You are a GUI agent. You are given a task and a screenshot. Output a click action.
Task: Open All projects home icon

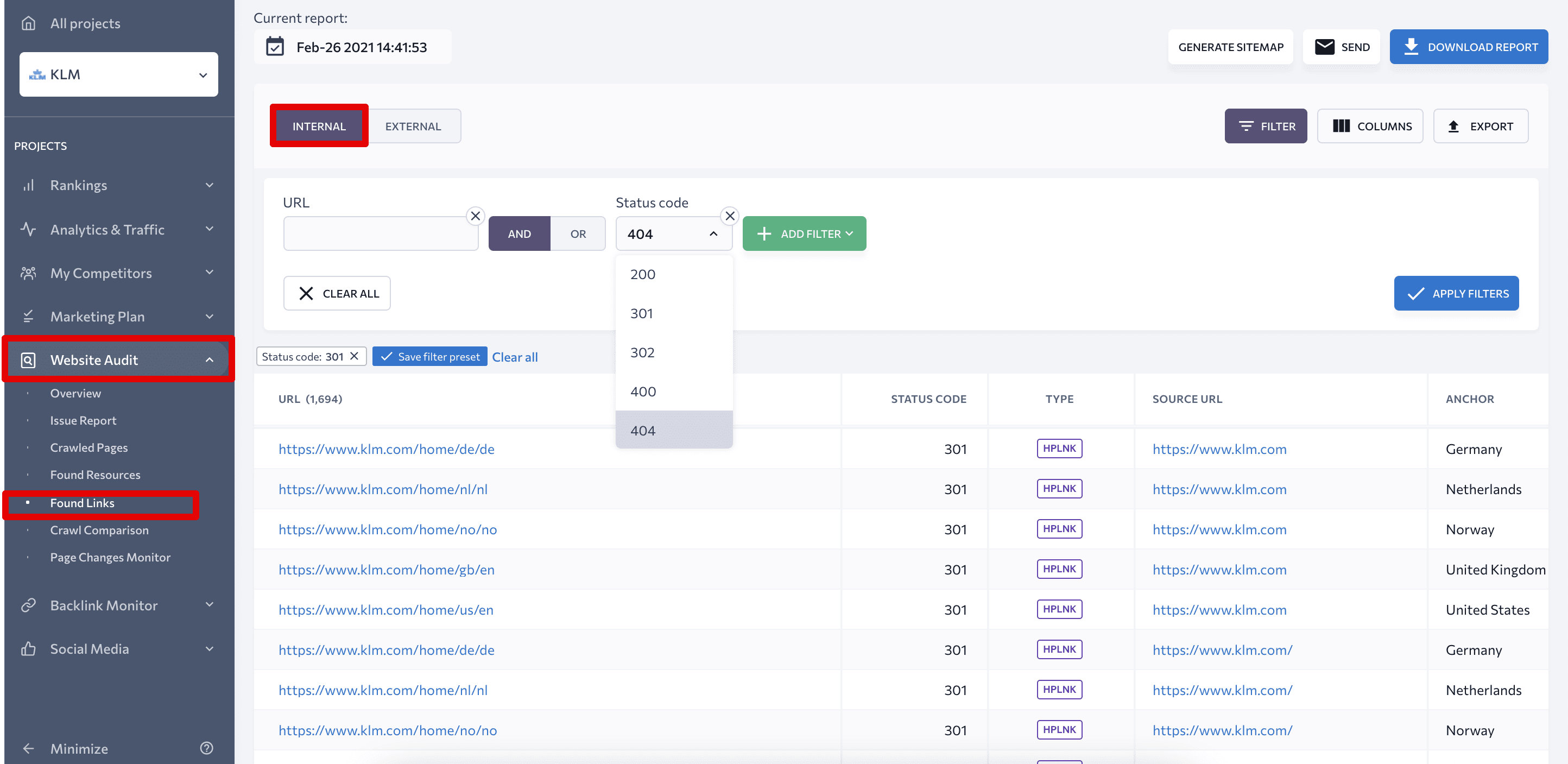click(x=28, y=23)
